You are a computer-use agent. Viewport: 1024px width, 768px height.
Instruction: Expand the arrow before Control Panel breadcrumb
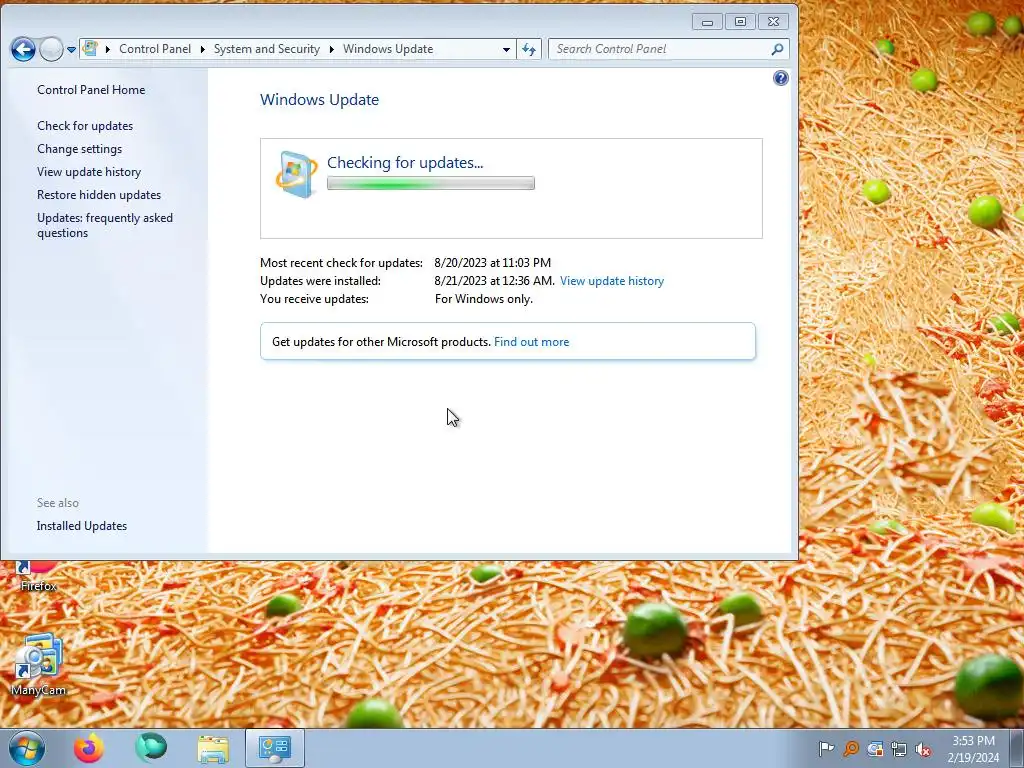[x=108, y=49]
